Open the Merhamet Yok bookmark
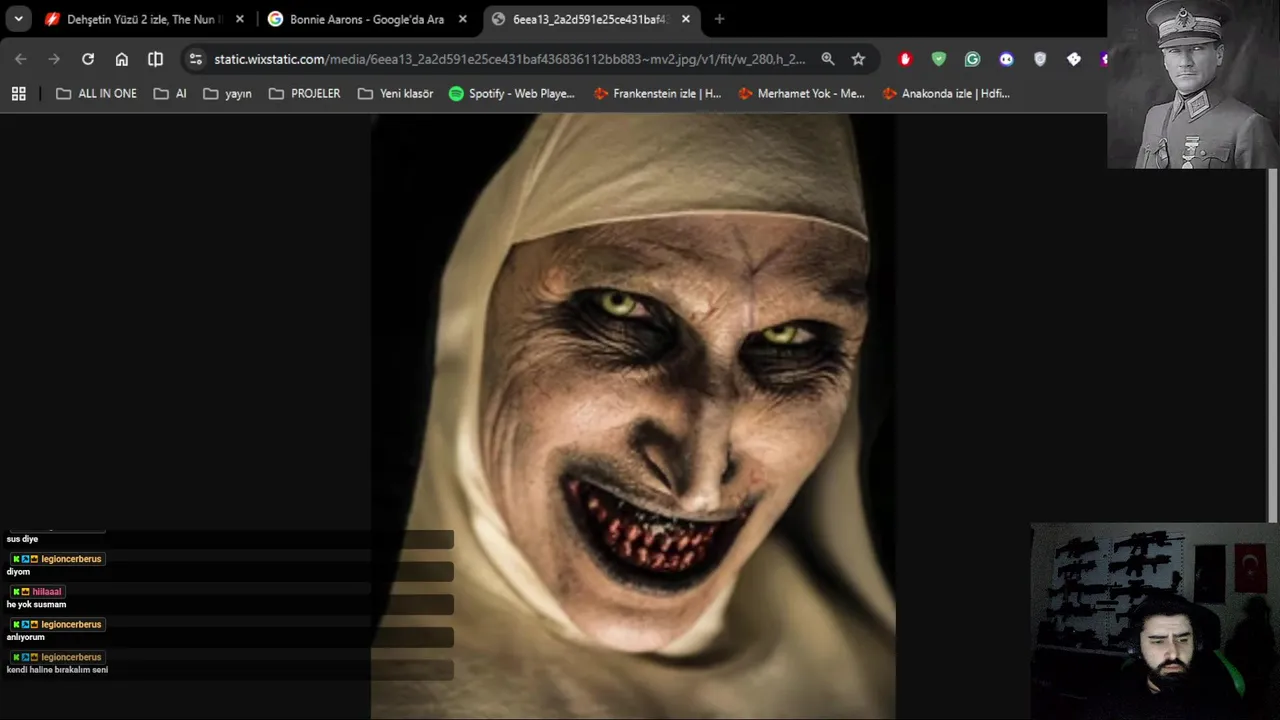The image size is (1280, 720). (801, 93)
